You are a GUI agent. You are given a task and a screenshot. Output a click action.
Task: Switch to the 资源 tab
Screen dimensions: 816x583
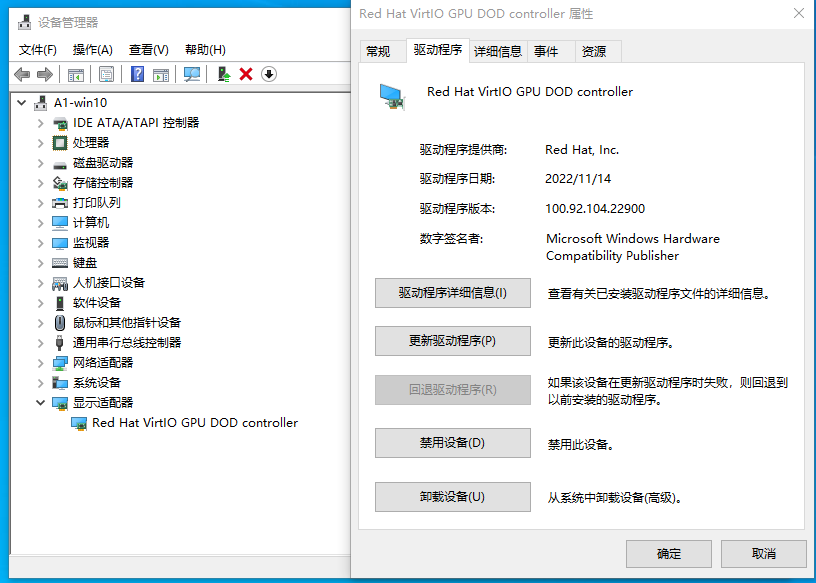(593, 51)
